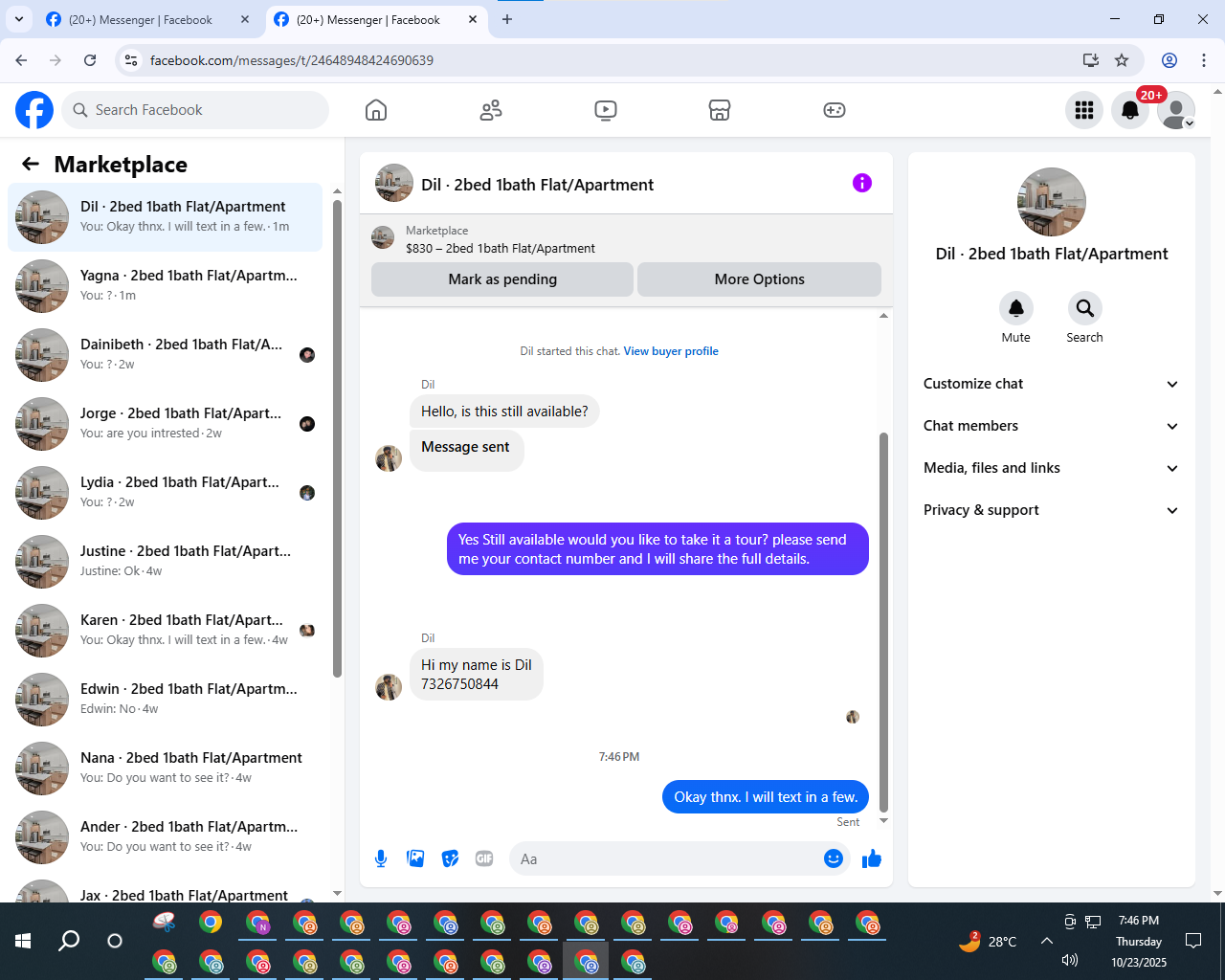Choose a sticker icon
This screenshot has height=980, width=1225.
[450, 858]
